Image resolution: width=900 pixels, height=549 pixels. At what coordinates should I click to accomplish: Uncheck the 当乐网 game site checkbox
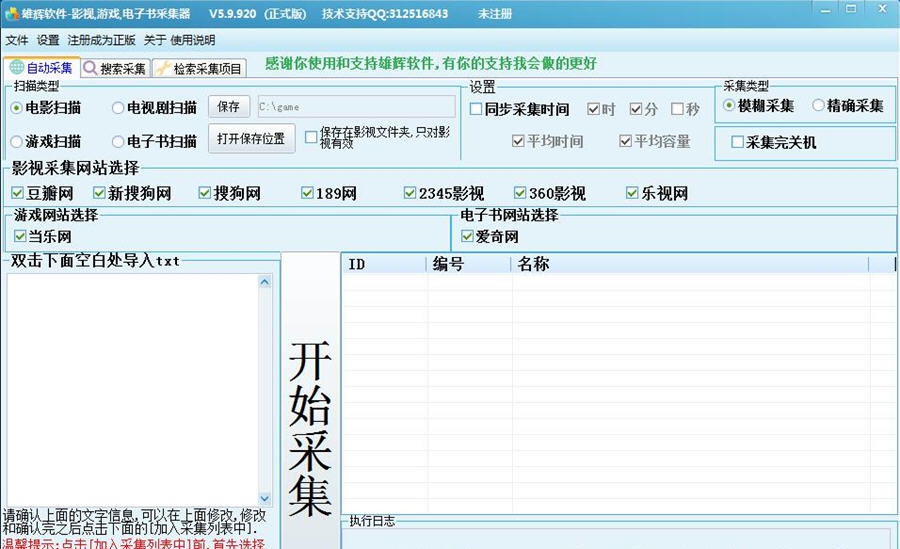coord(20,236)
